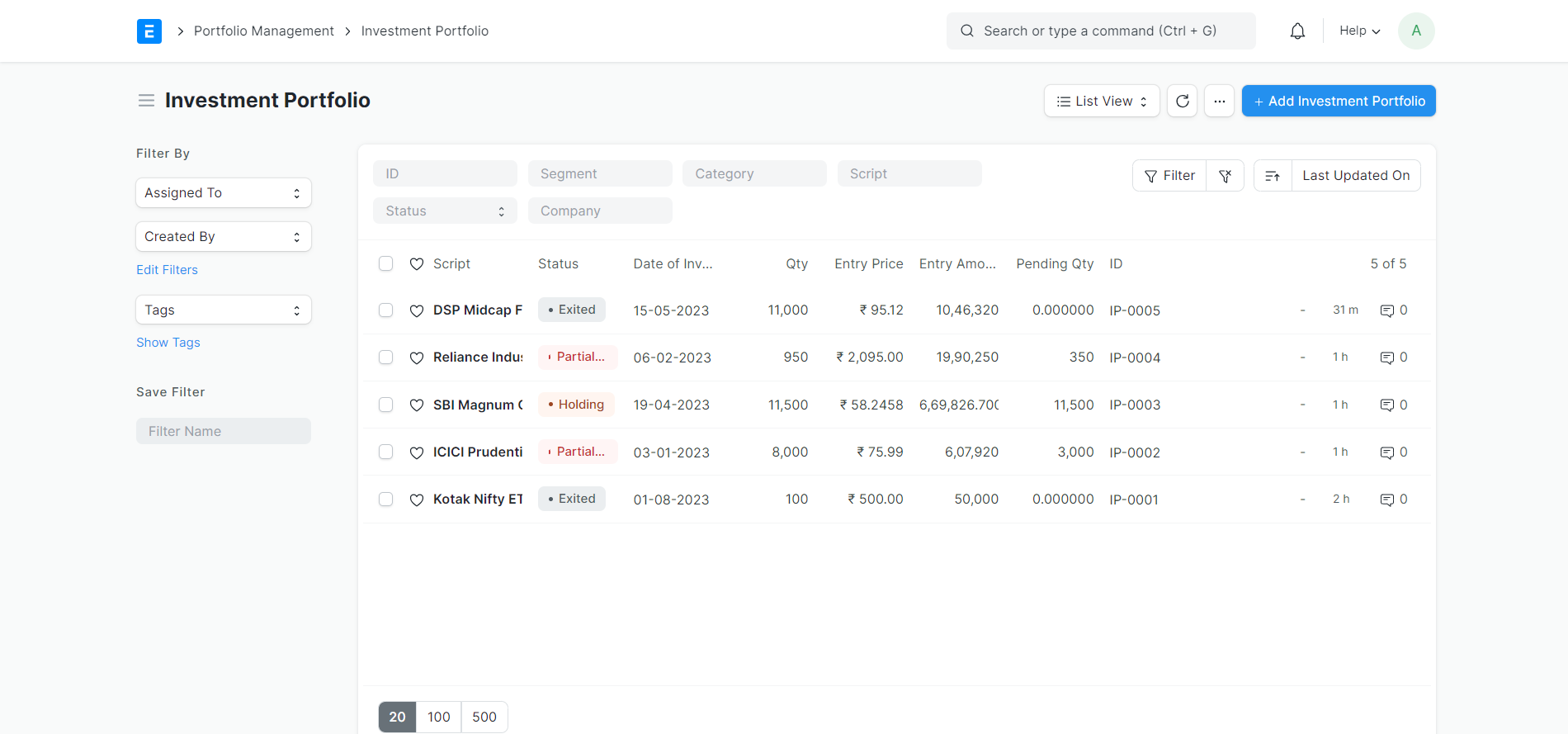This screenshot has height=734, width=1568.
Task: Click the Script filter field
Action: 909,173
